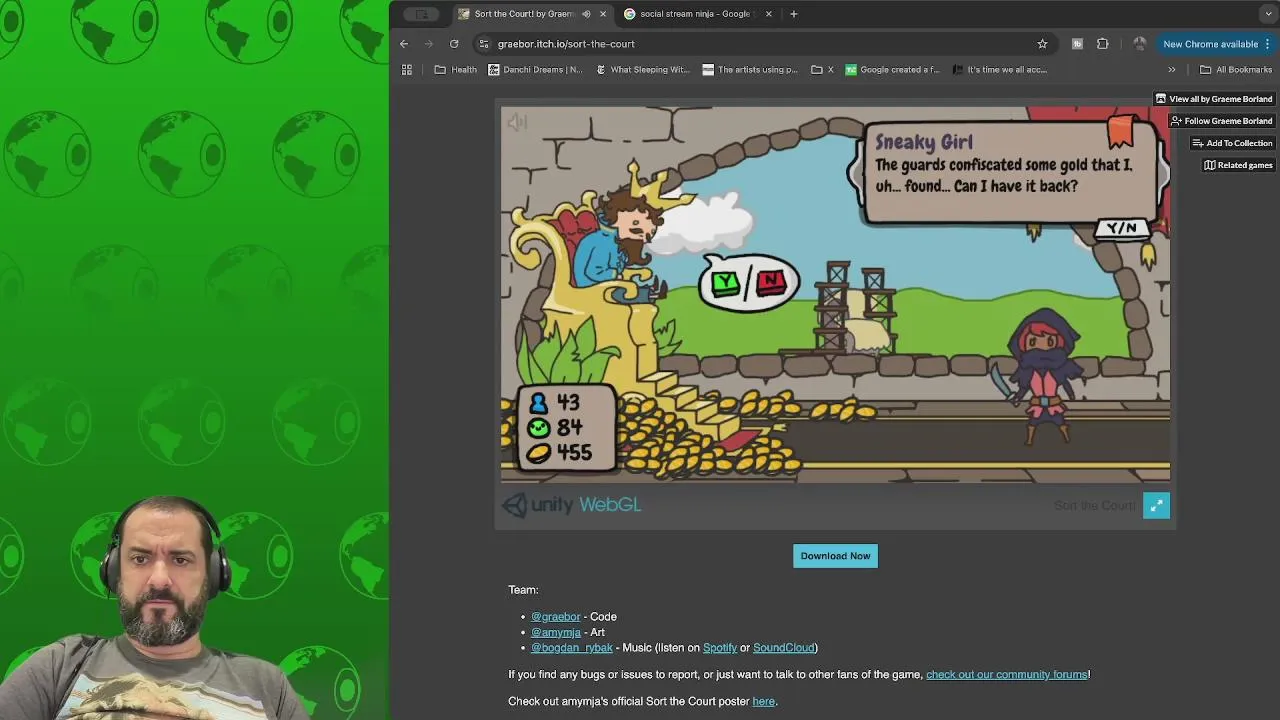Open the Google created a f... bookmark
This screenshot has width=1280, height=720.
click(x=893, y=70)
